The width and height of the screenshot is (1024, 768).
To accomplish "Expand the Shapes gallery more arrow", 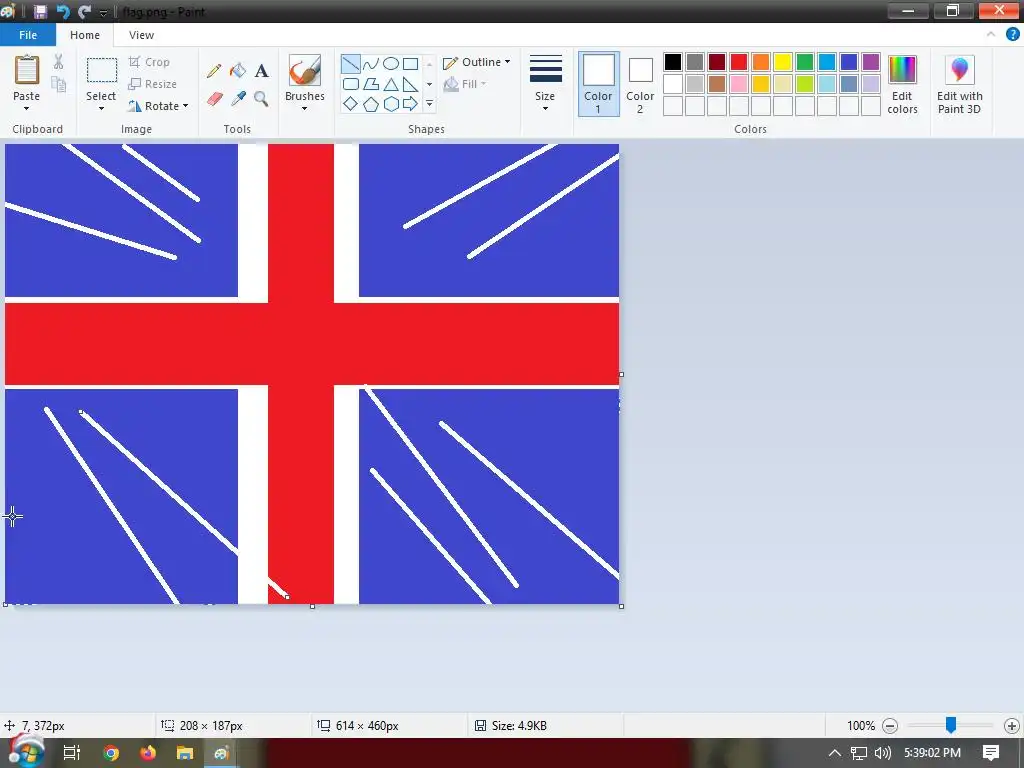I will [x=429, y=104].
